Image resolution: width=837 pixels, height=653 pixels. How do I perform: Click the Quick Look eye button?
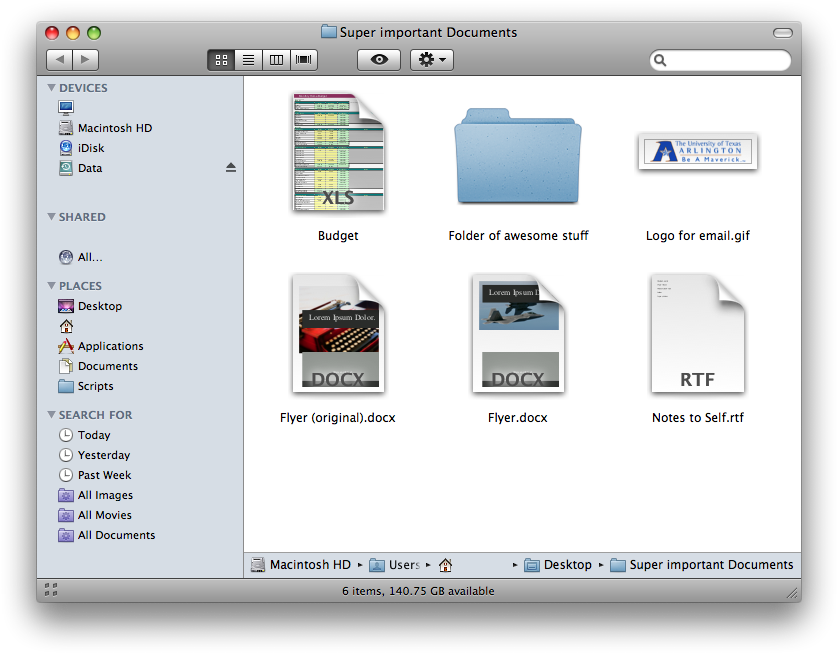click(379, 60)
